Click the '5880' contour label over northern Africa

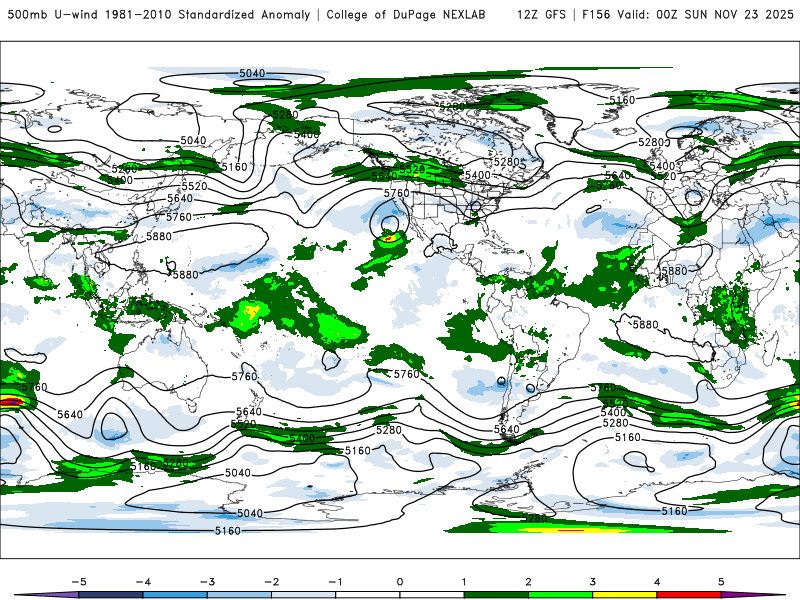click(x=674, y=271)
